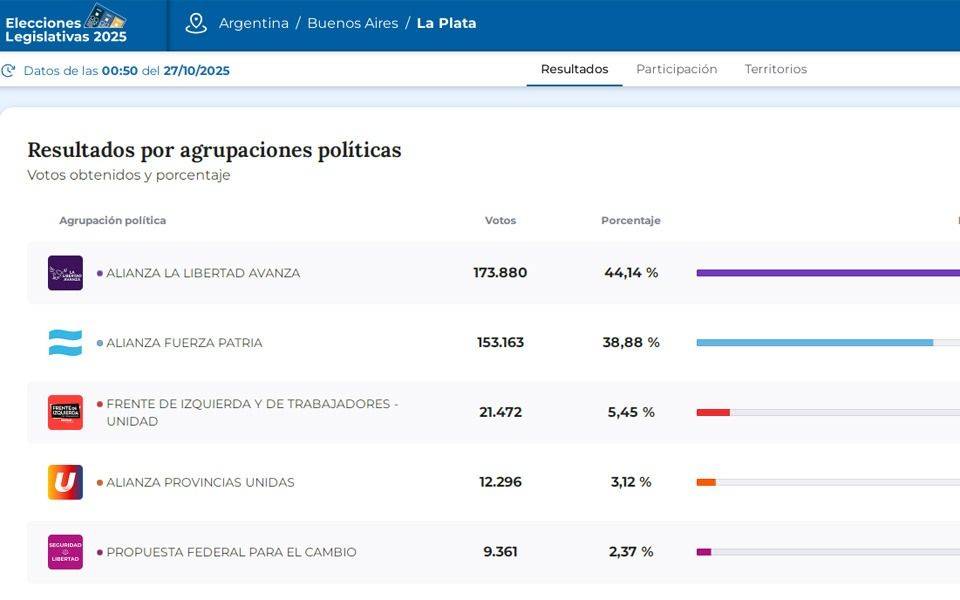
Task: Go to Argentina in breadcrumb
Action: point(254,23)
